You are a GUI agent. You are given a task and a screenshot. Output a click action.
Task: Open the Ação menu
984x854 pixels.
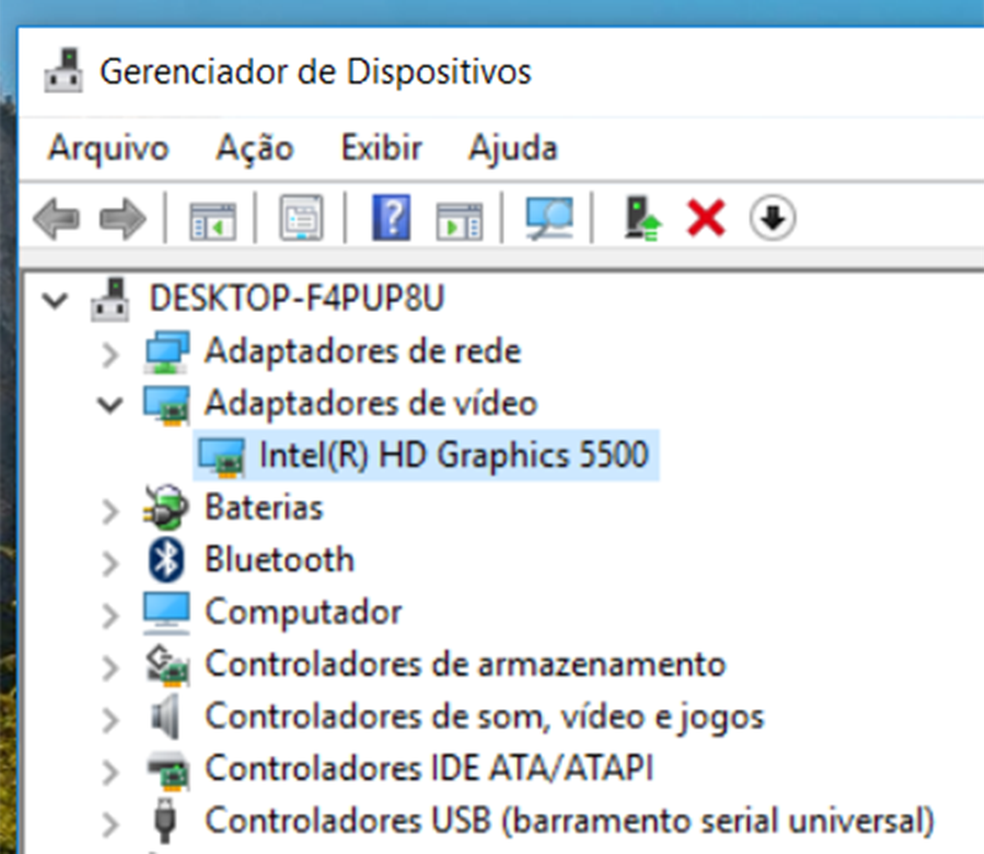[255, 149]
